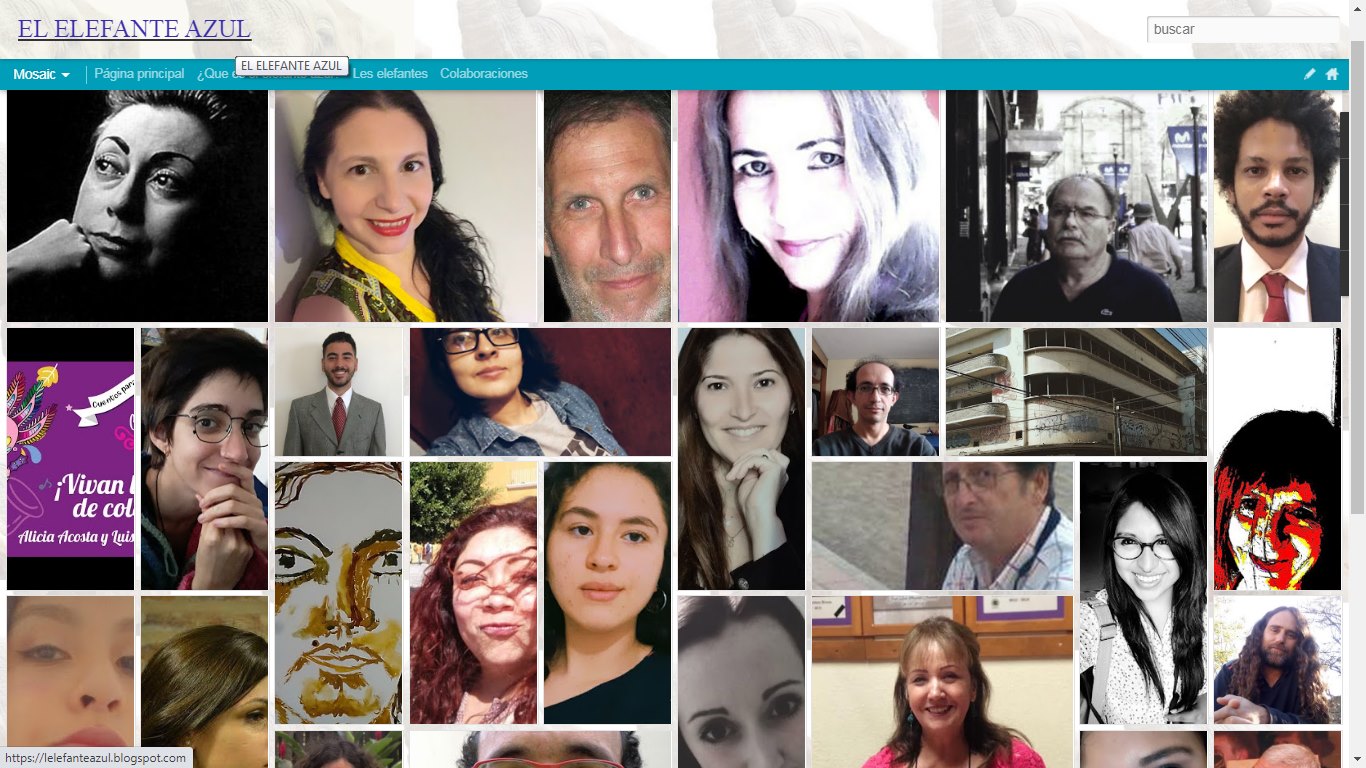
Task: Open the woman in pink blouse post
Action: click(942, 682)
